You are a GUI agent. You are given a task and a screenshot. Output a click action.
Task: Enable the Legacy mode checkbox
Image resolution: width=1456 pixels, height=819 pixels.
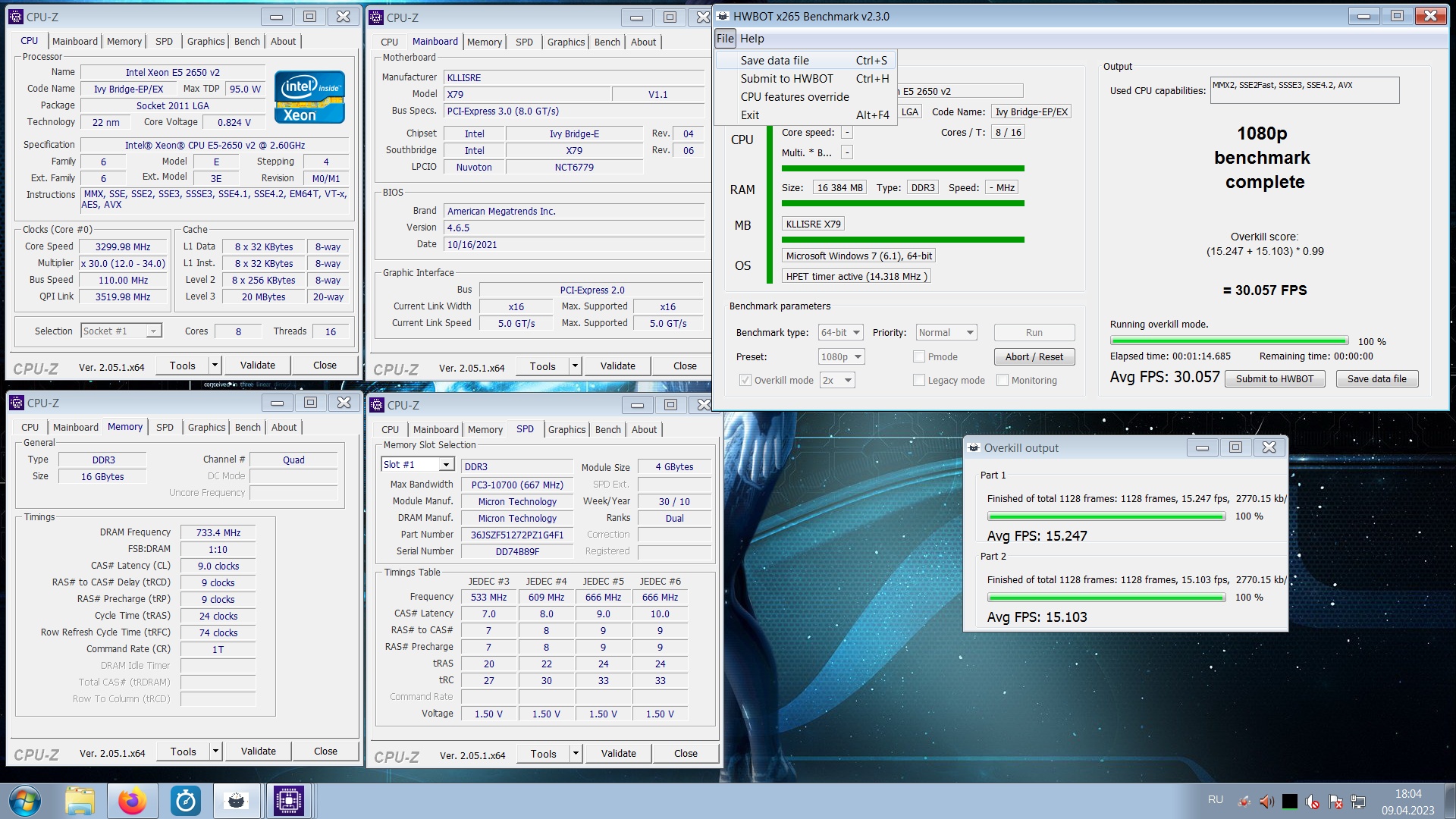(919, 380)
